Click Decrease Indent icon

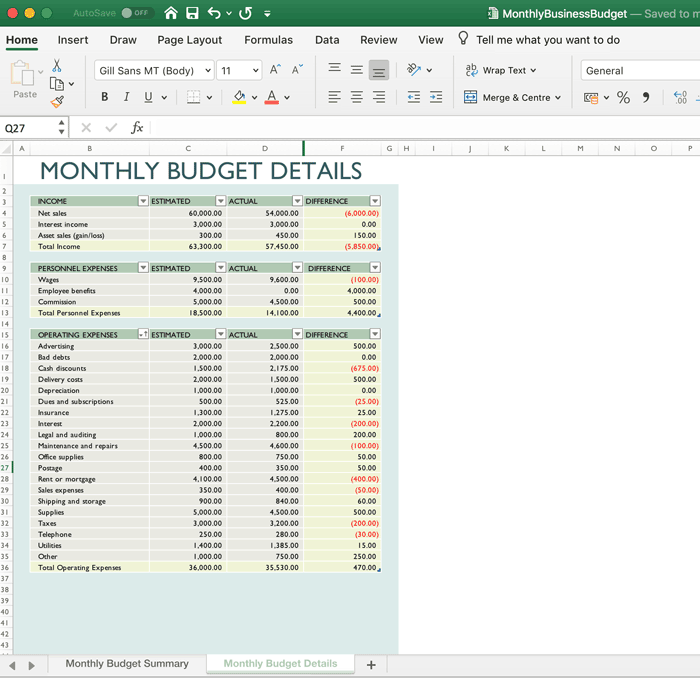[x=414, y=97]
